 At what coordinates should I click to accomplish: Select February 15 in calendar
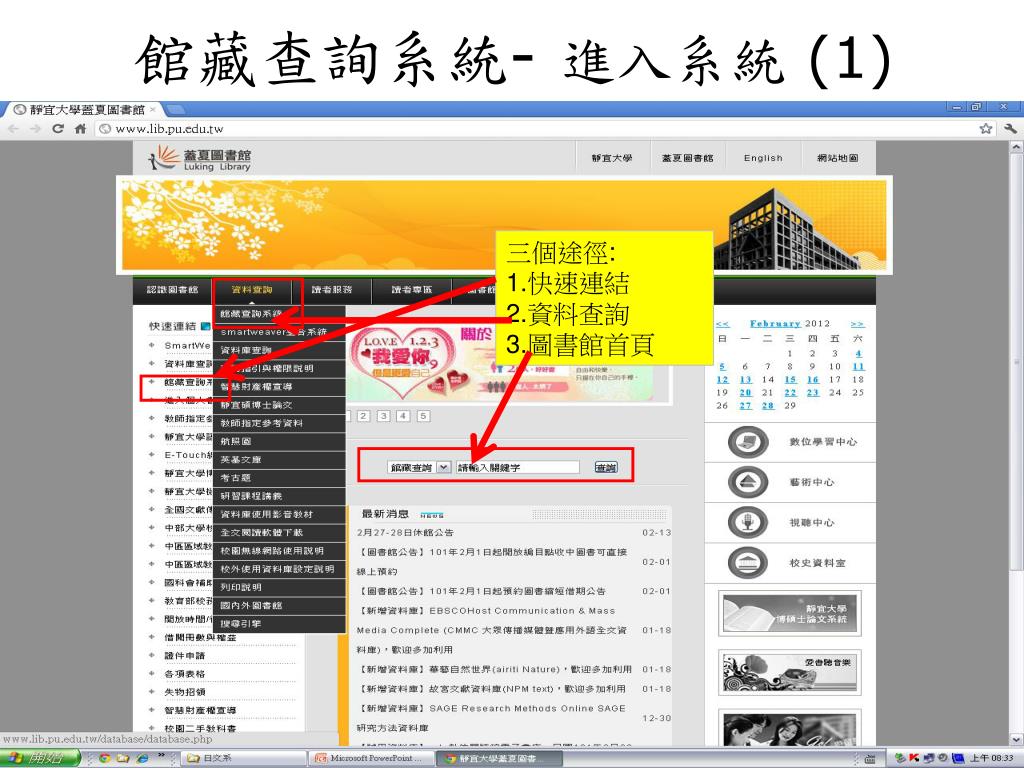point(790,379)
